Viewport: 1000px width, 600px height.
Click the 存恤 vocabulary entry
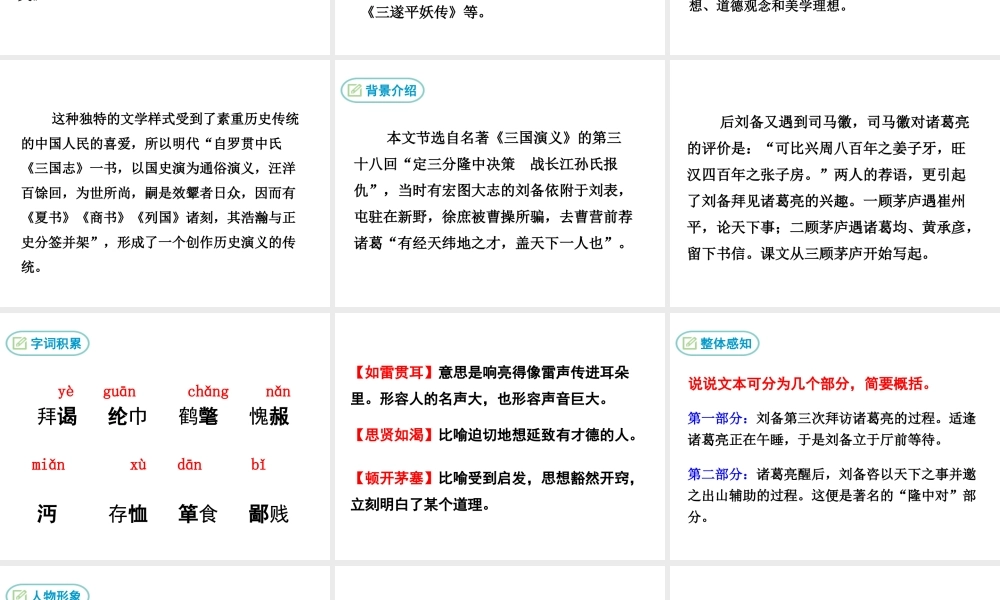tap(126, 514)
